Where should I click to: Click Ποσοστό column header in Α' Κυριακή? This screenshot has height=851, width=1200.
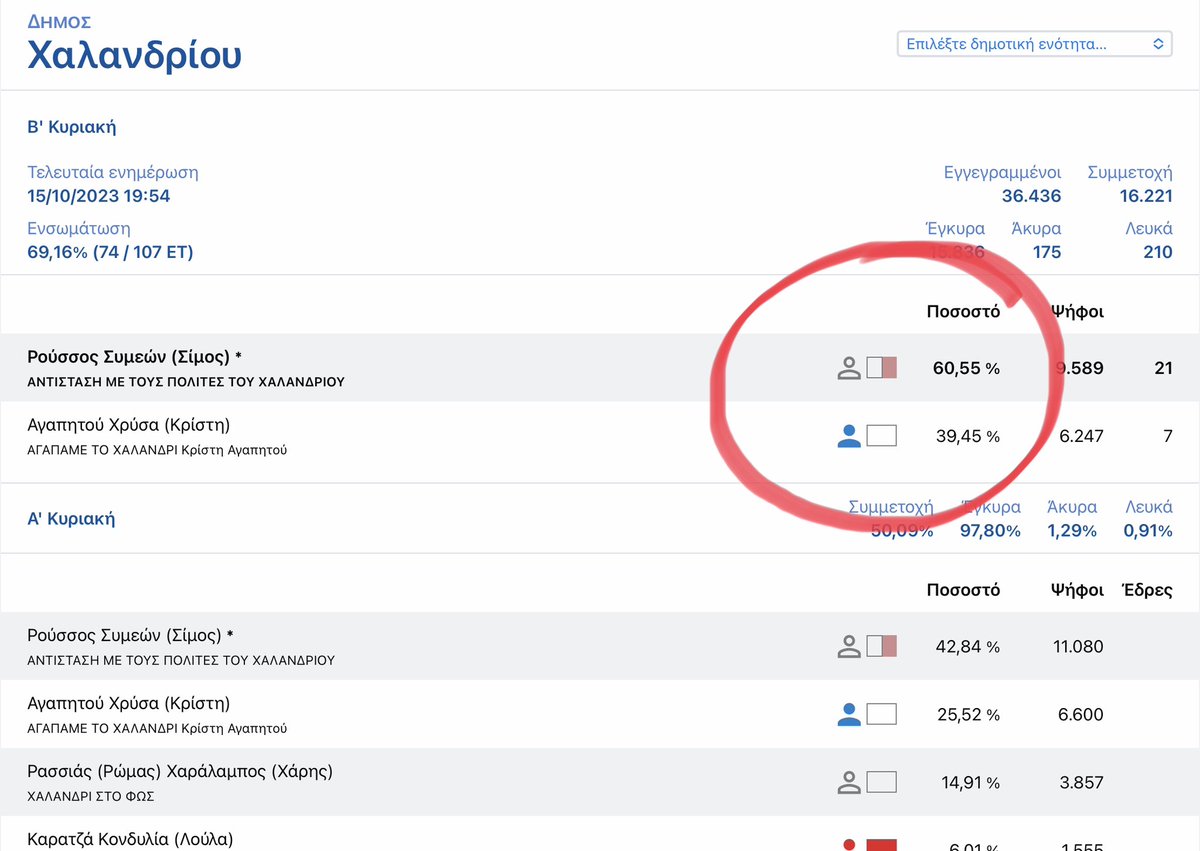pyautogui.click(x=963, y=590)
